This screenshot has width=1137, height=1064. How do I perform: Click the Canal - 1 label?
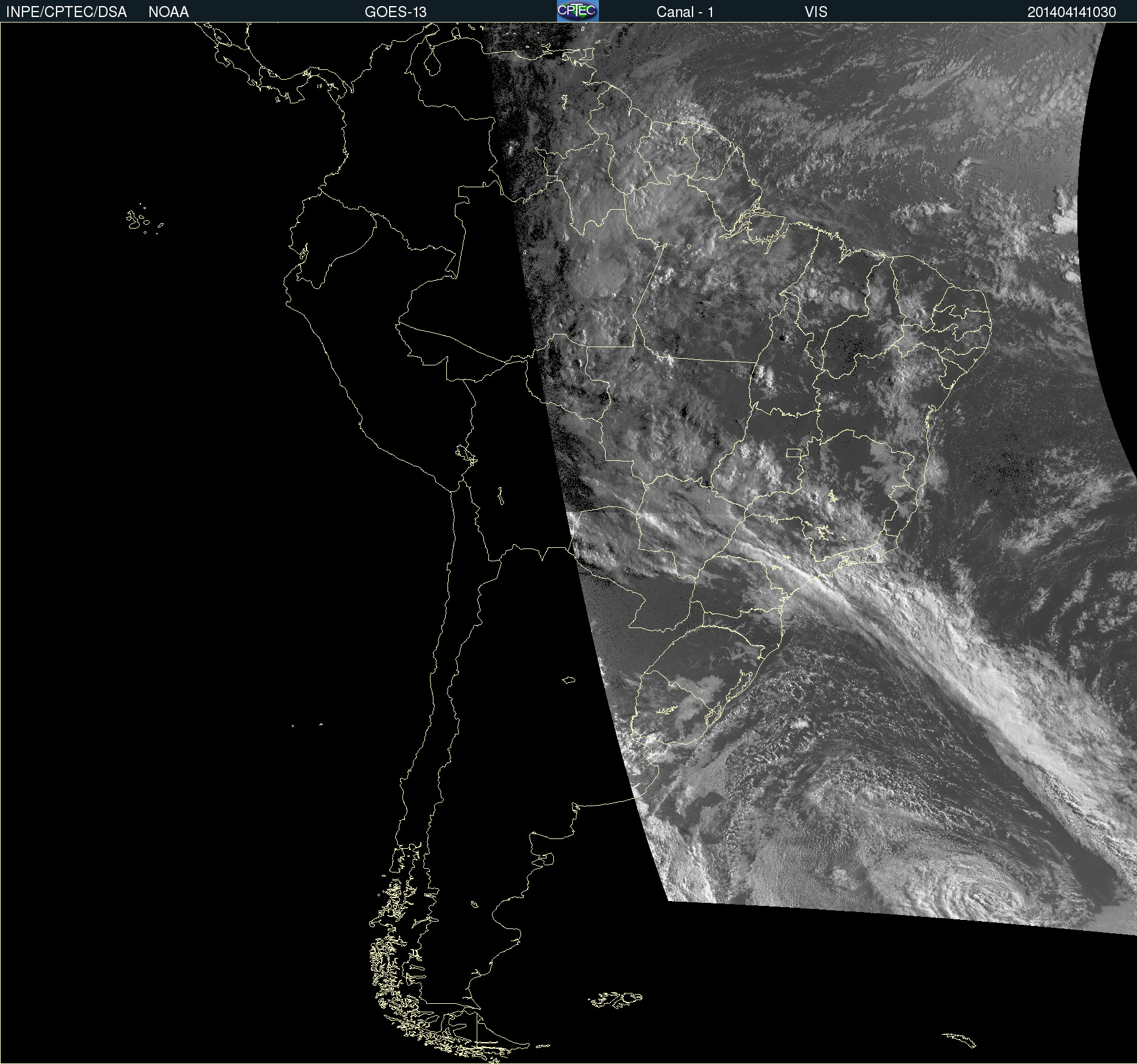coord(685,12)
